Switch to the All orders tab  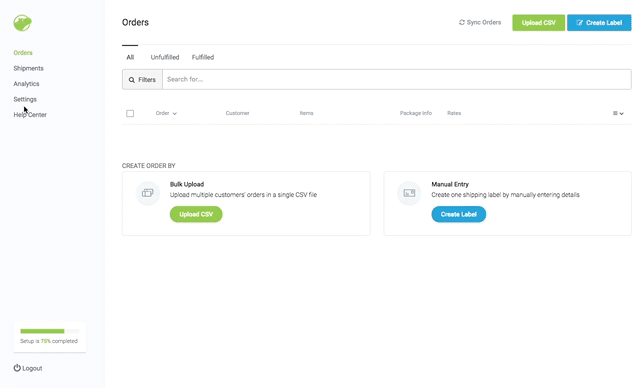tap(130, 57)
